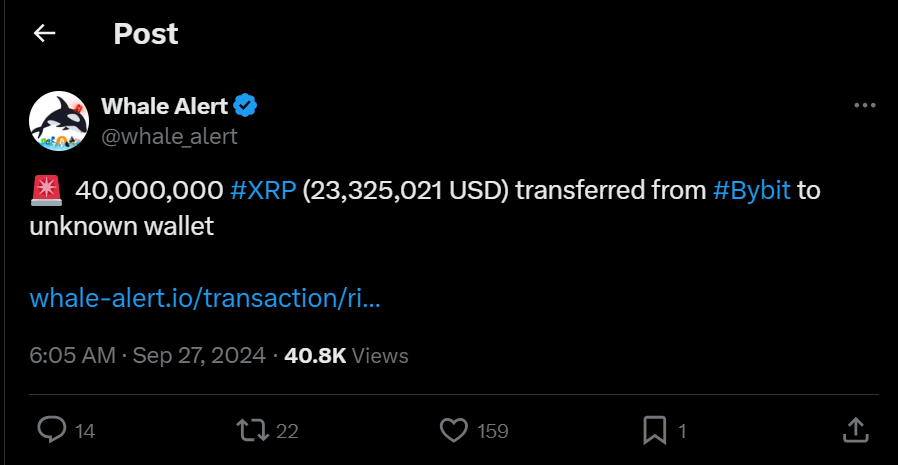The width and height of the screenshot is (898, 465).
Task: Click the red siren emoji
Action: click(x=46, y=189)
